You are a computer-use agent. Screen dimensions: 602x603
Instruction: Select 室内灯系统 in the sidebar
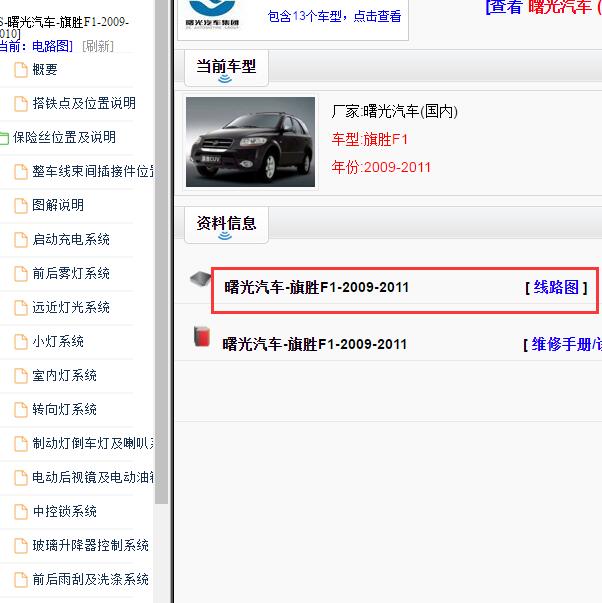(x=65, y=375)
